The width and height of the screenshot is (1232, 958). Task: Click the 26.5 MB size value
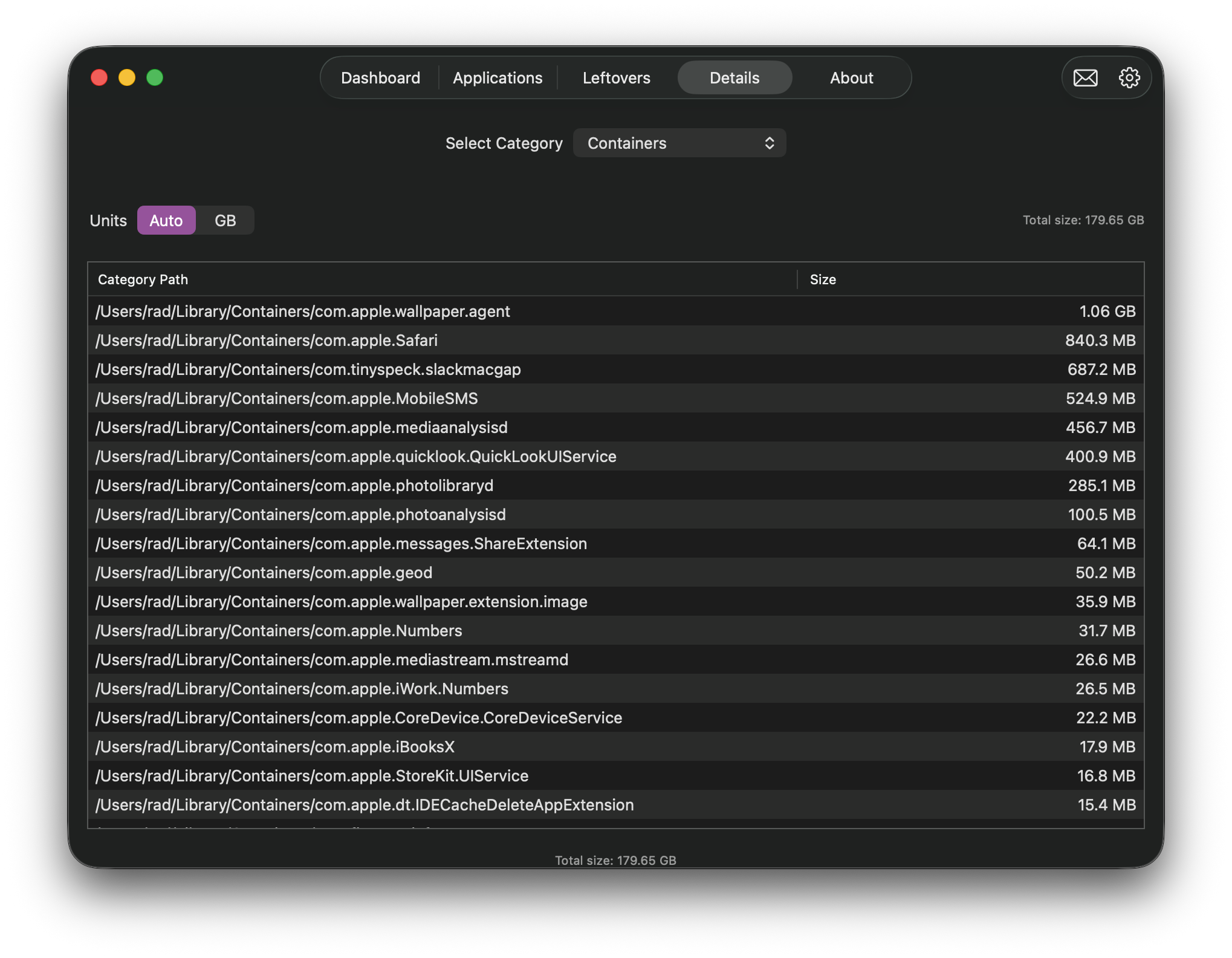(x=1106, y=689)
